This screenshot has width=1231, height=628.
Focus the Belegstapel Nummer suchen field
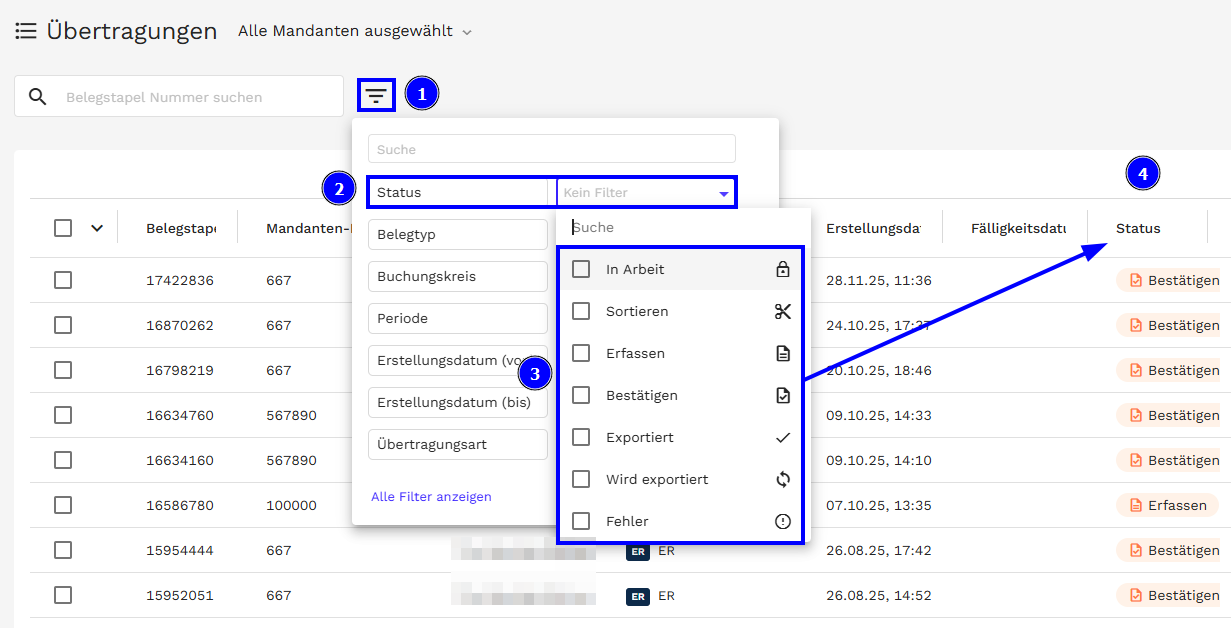click(190, 97)
